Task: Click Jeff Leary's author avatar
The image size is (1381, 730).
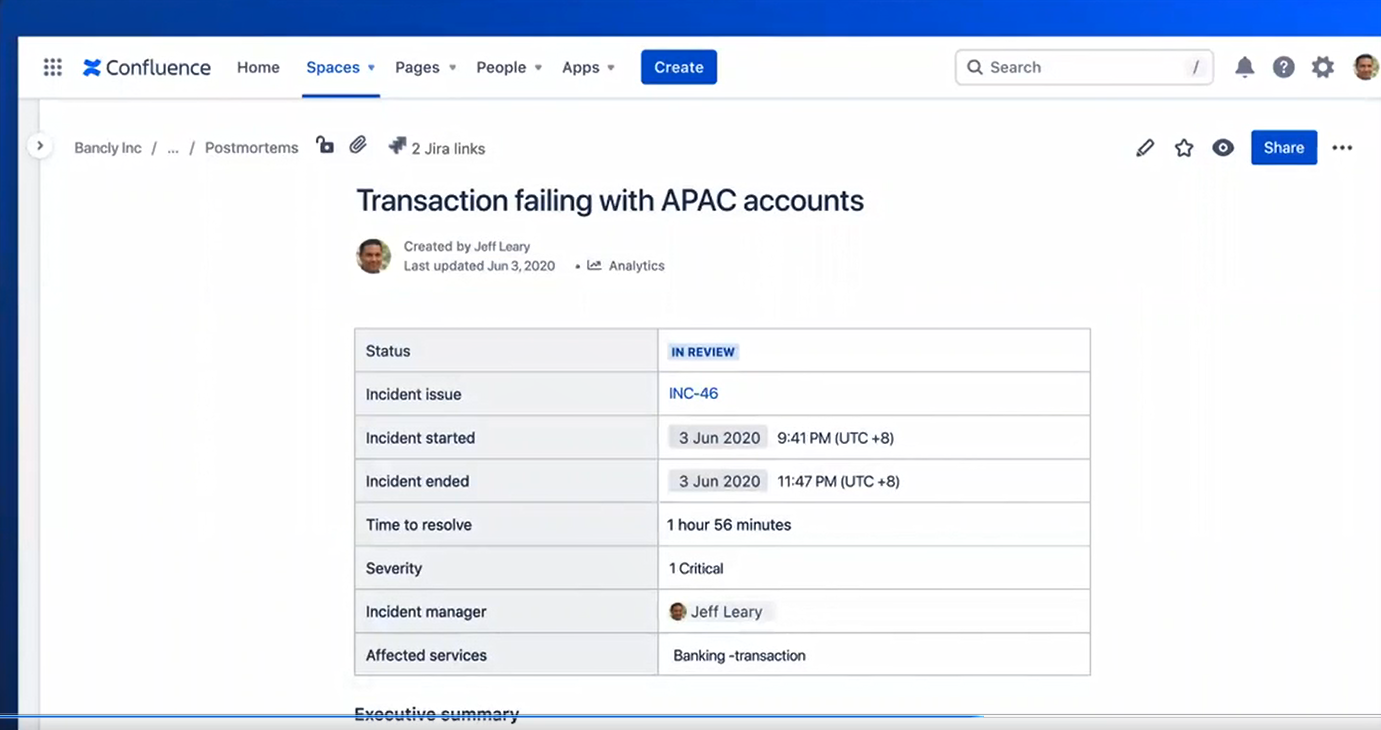Action: [x=374, y=256]
